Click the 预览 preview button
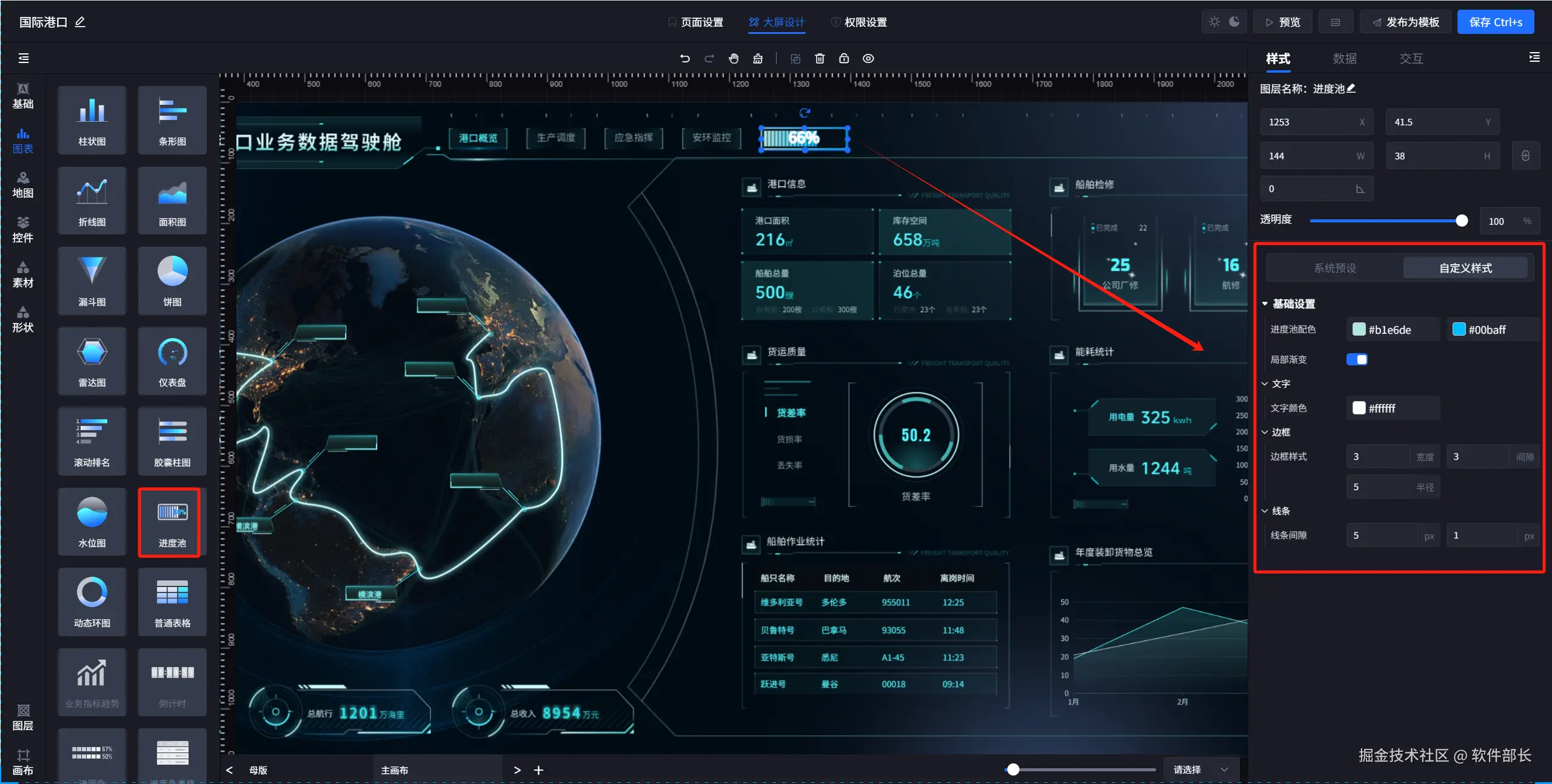1552x784 pixels. pos(1283,22)
